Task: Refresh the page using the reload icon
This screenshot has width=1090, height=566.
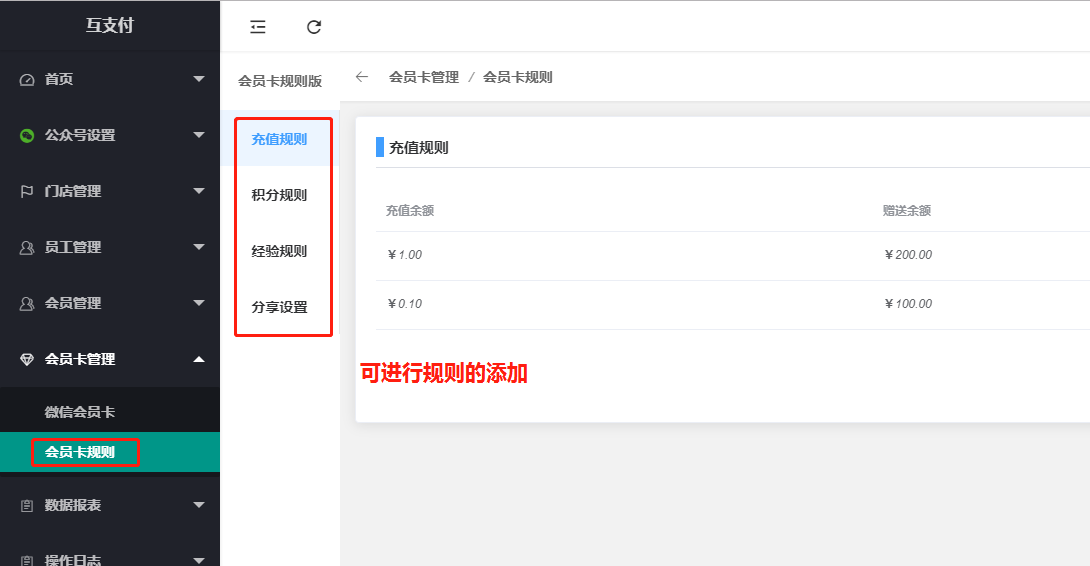Action: click(x=314, y=27)
